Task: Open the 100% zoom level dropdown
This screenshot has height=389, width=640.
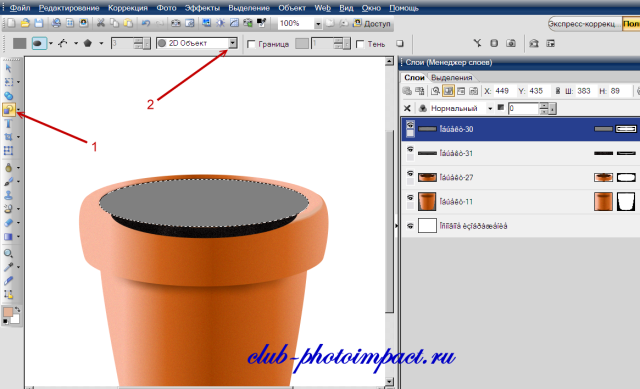Action: 318,24
